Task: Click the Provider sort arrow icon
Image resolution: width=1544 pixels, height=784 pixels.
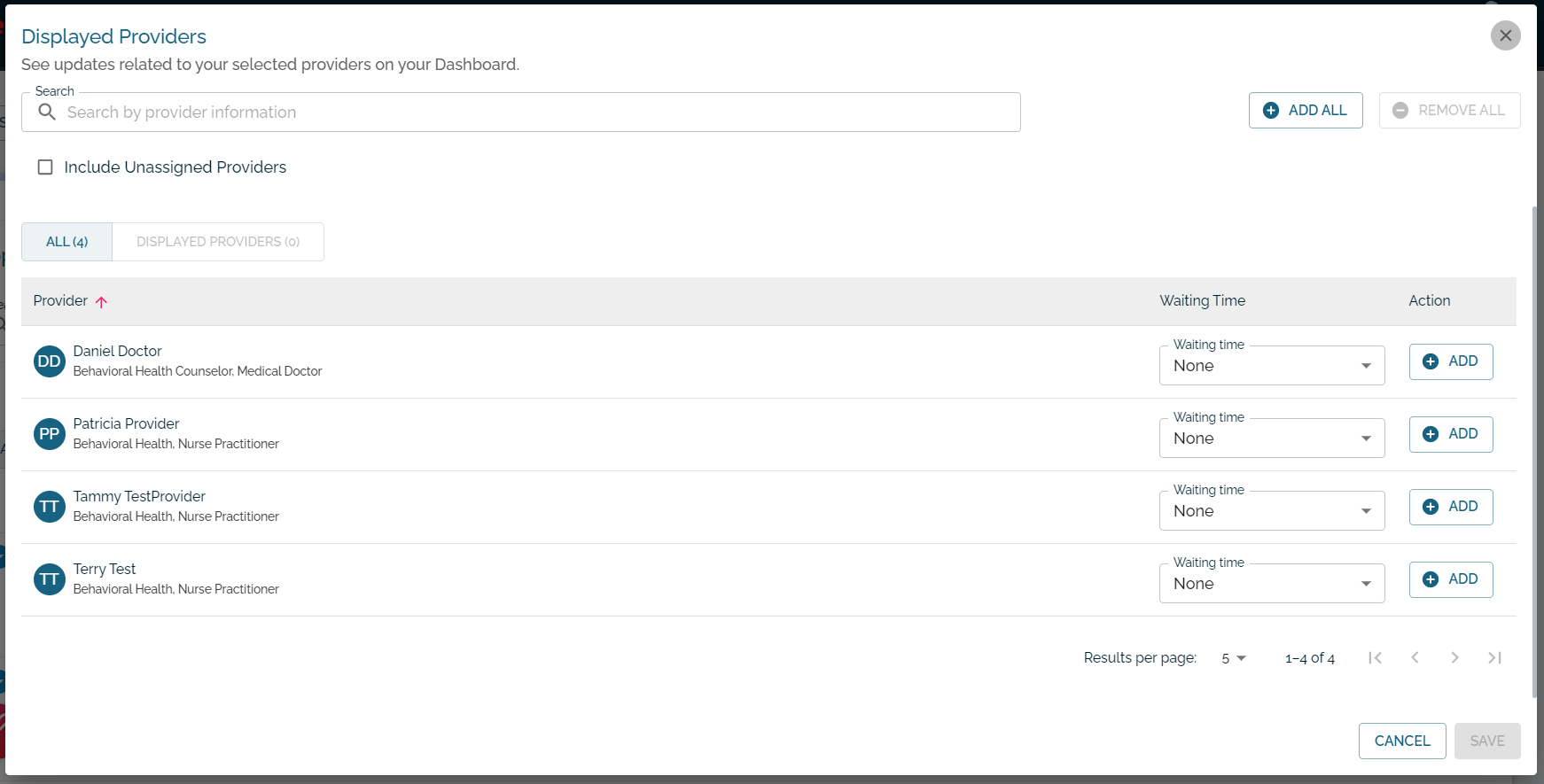Action: pyautogui.click(x=102, y=302)
